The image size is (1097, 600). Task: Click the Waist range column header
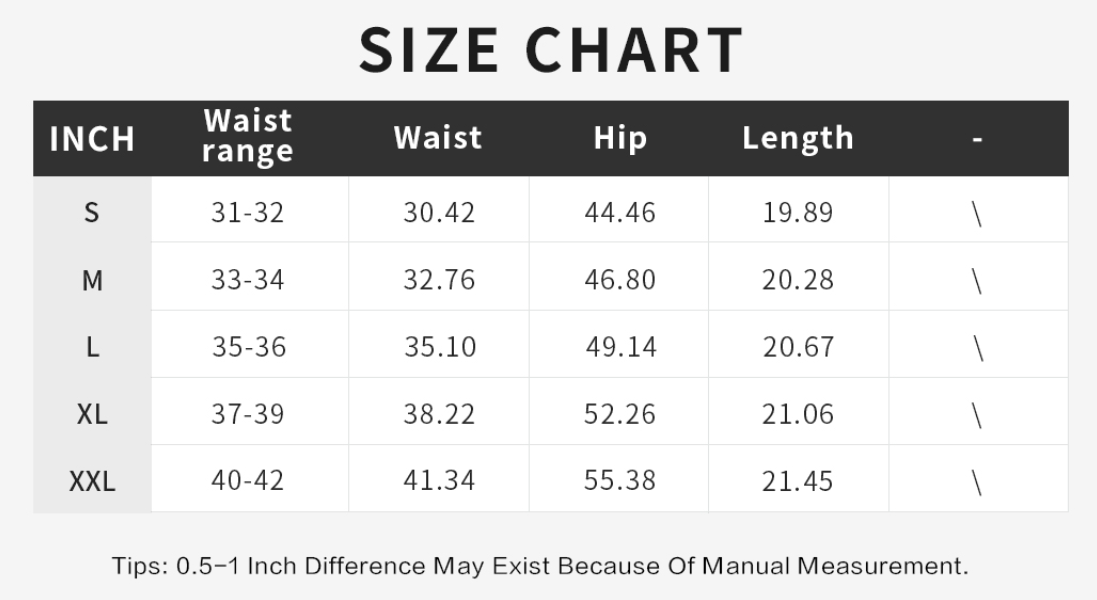pos(248,137)
